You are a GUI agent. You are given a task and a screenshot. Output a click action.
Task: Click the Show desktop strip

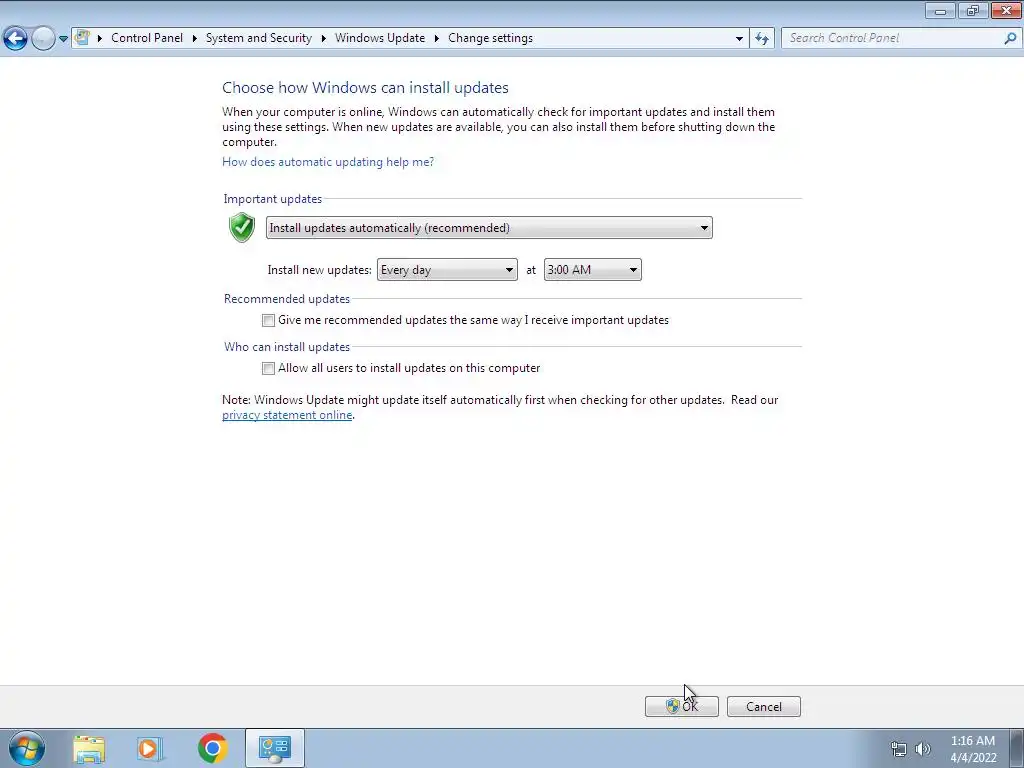1017,748
